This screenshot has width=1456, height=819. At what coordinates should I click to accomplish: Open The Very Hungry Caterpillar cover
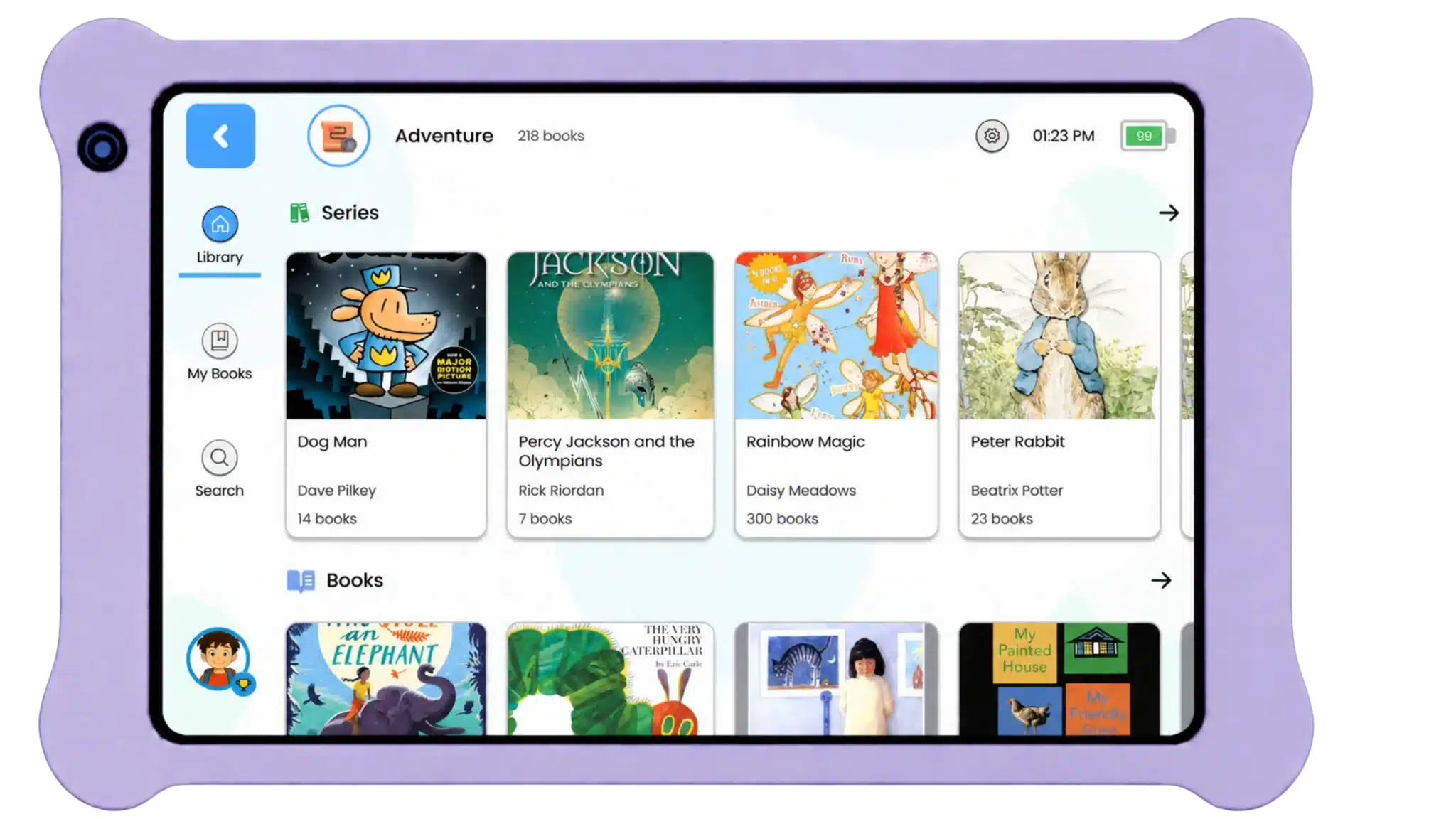click(x=610, y=679)
